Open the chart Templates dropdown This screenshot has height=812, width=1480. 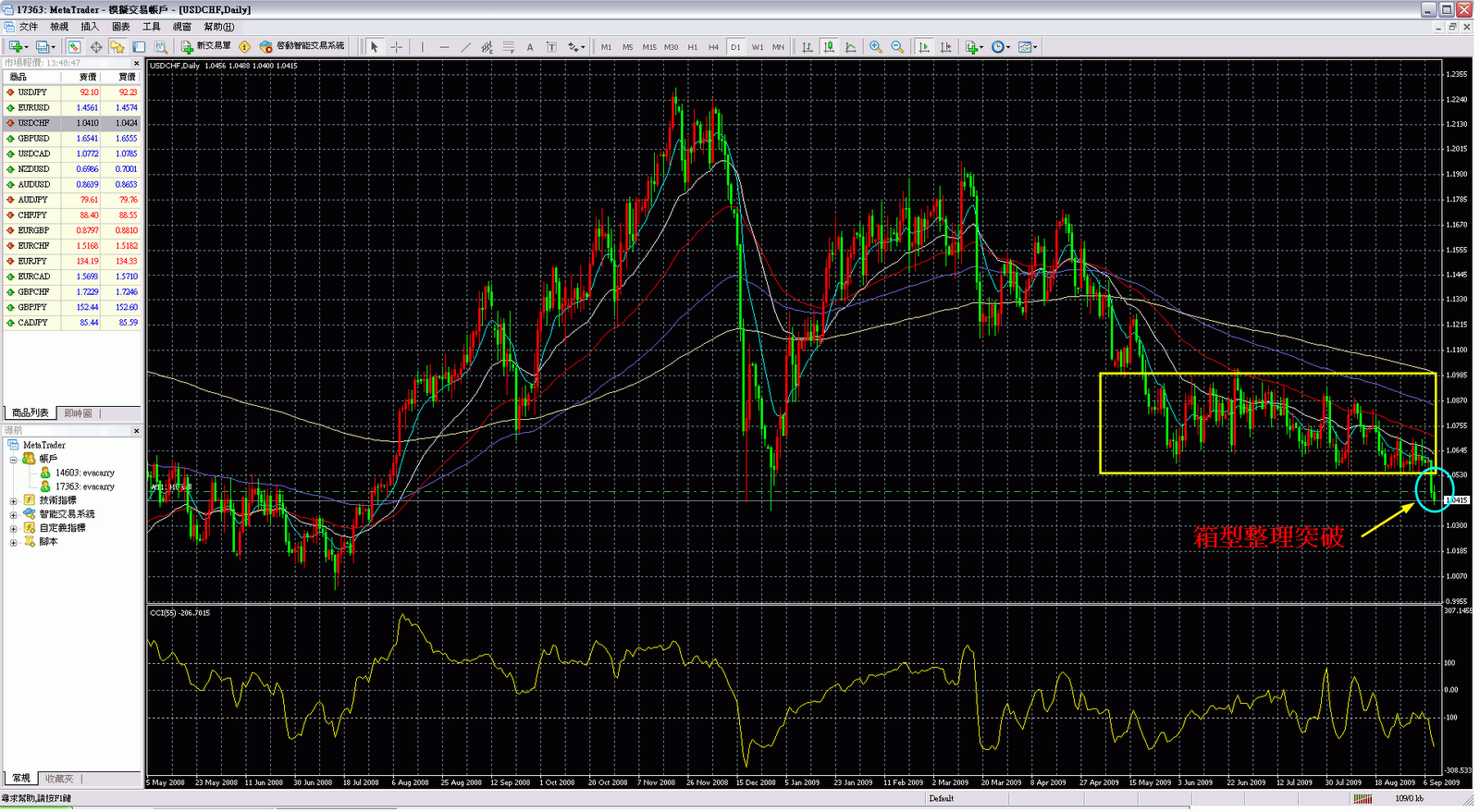coord(1028,46)
